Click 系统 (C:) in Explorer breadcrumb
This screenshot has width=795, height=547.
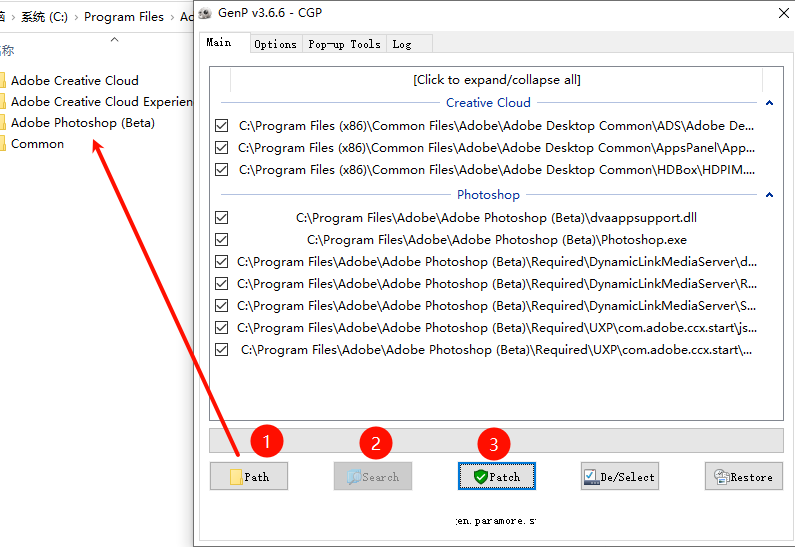click(x=44, y=17)
